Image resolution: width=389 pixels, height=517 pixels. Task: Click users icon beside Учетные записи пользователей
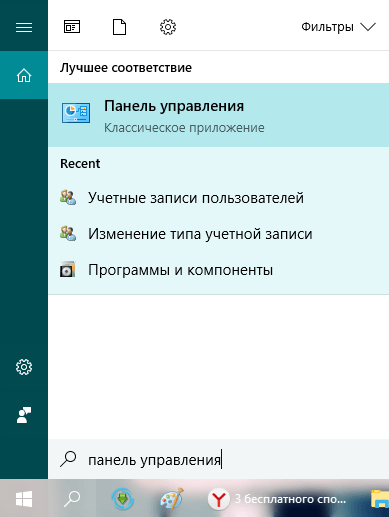coord(68,197)
